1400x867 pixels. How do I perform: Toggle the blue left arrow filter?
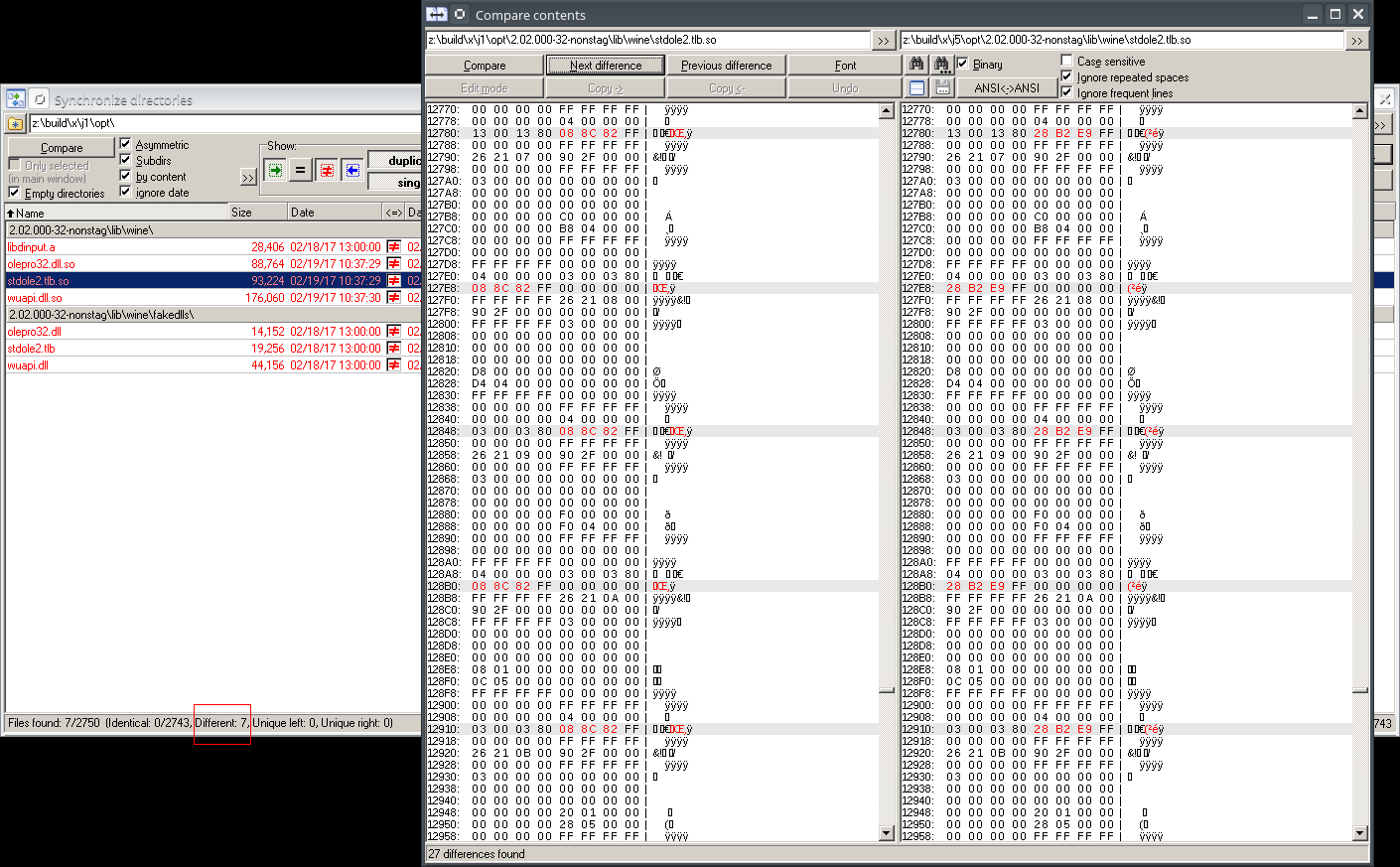click(x=351, y=170)
